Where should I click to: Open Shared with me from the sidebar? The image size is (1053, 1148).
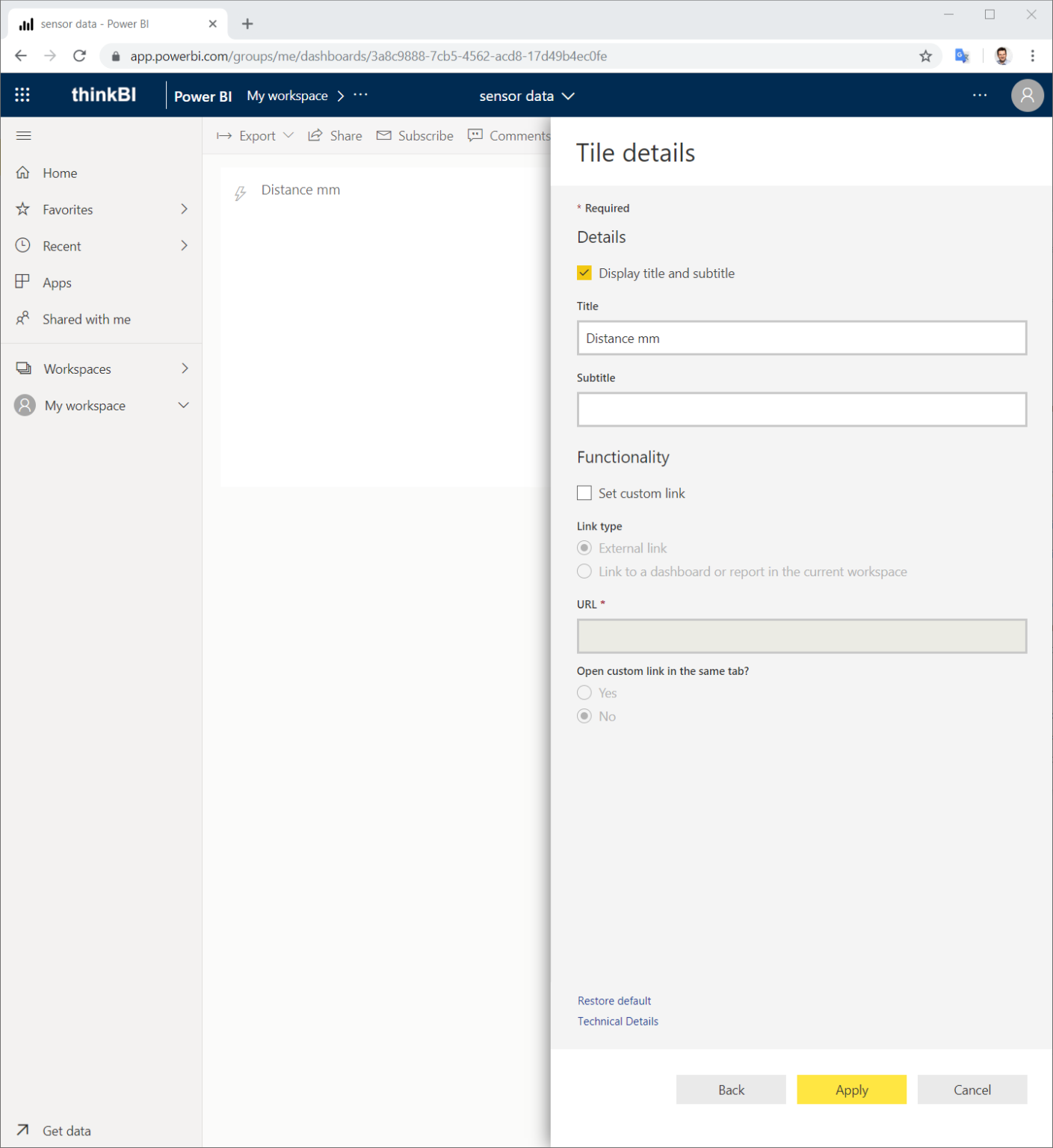point(23,318)
